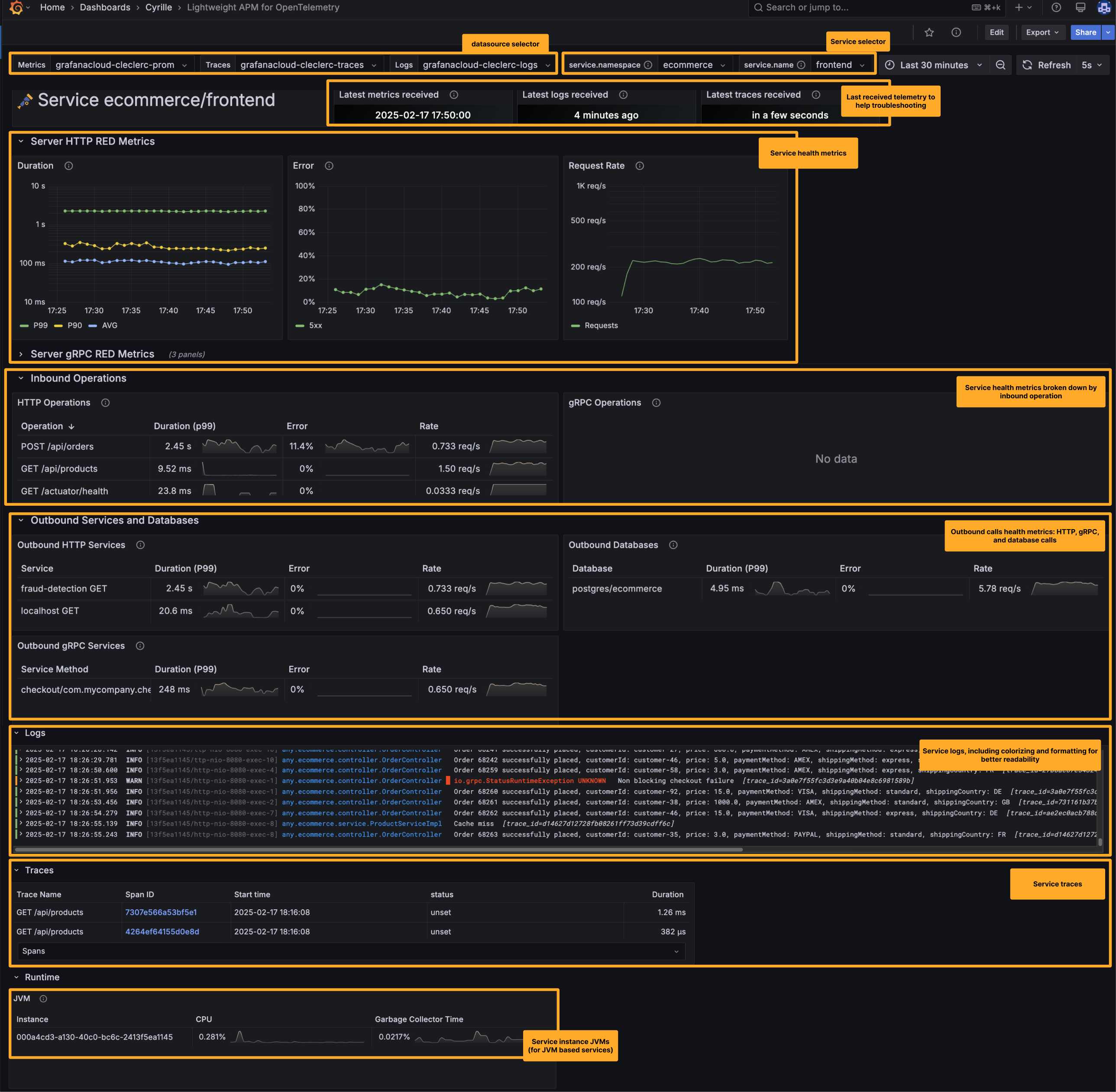Click the Logs panel horizontal scrollbar
Image resolution: width=1116 pixels, height=1092 pixels.
(378, 850)
